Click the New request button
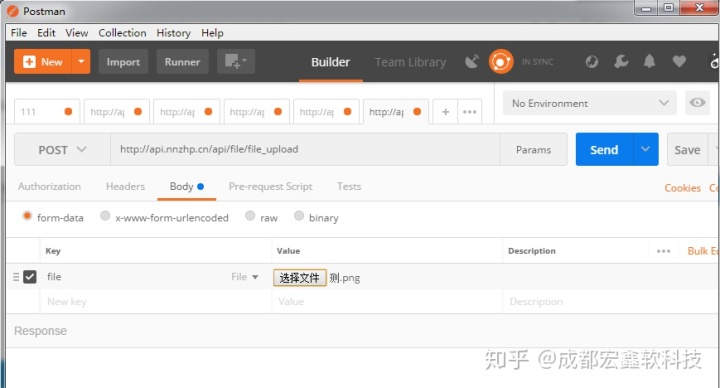Image resolution: width=720 pixels, height=388 pixels. click(43, 62)
